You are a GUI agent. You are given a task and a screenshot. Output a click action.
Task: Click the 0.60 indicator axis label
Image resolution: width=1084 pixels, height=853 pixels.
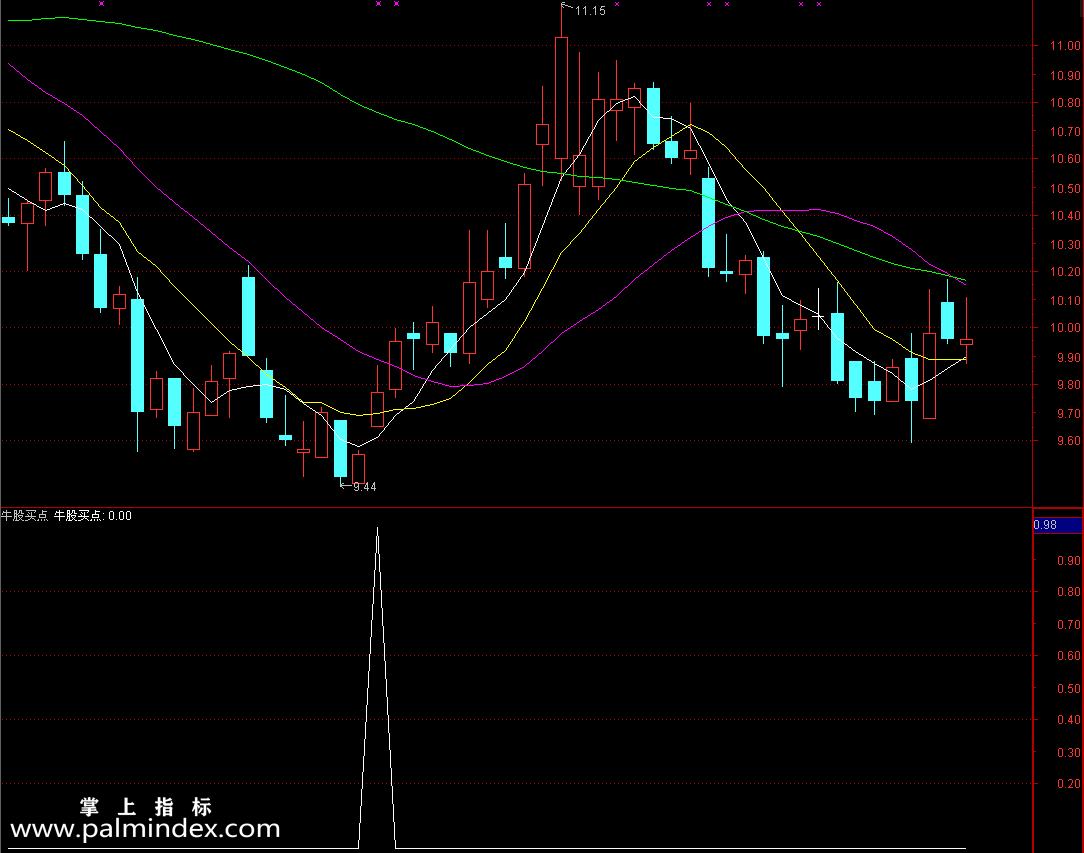pyautogui.click(x=1069, y=655)
